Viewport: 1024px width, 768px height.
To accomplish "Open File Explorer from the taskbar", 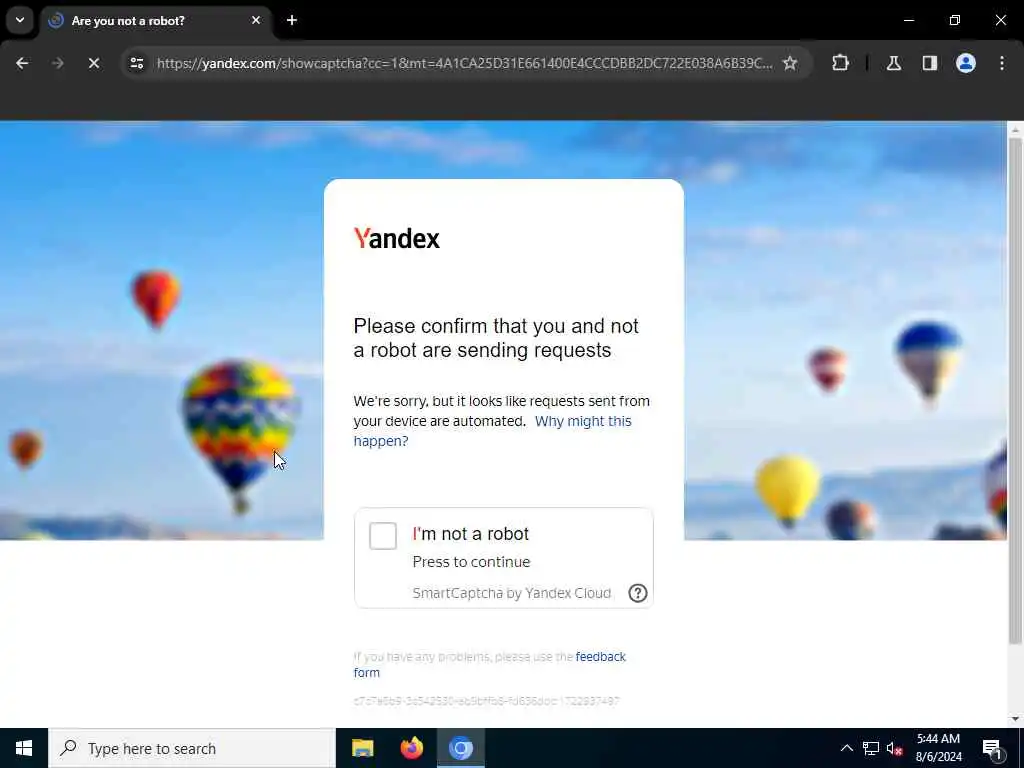I will 362,748.
